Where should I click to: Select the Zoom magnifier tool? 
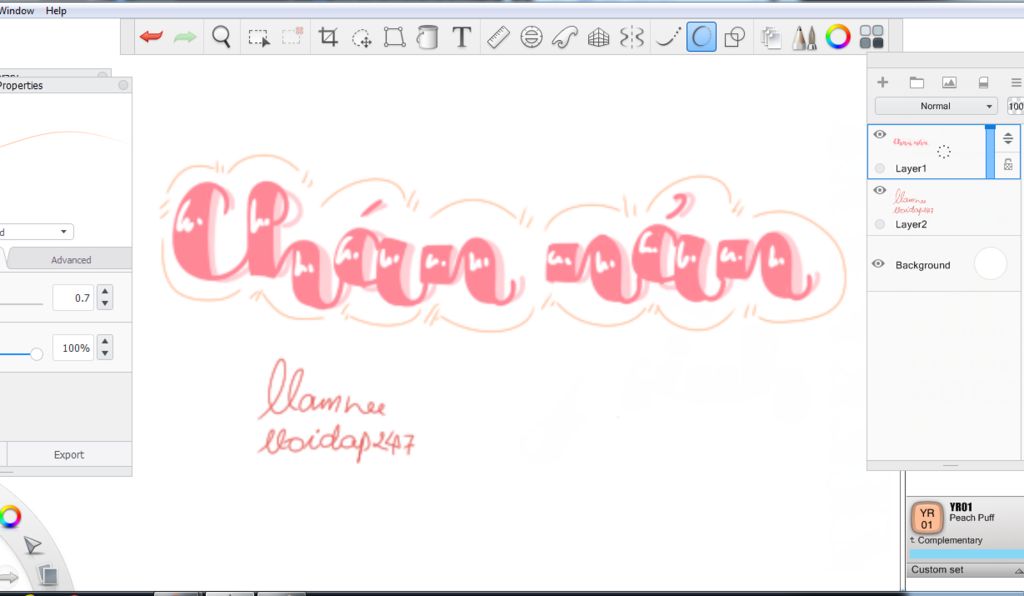point(221,37)
